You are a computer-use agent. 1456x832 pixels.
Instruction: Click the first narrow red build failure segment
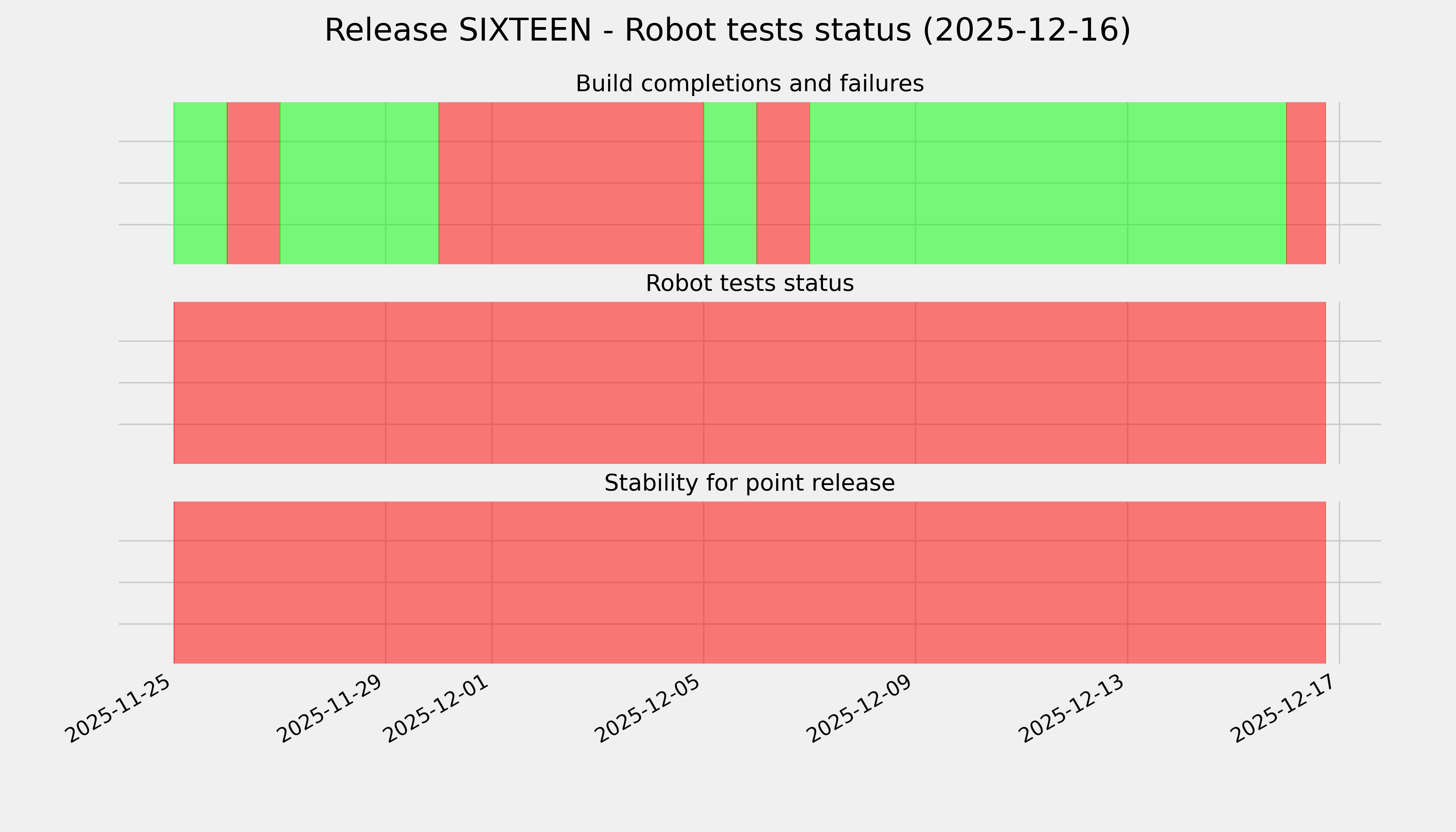[253, 183]
